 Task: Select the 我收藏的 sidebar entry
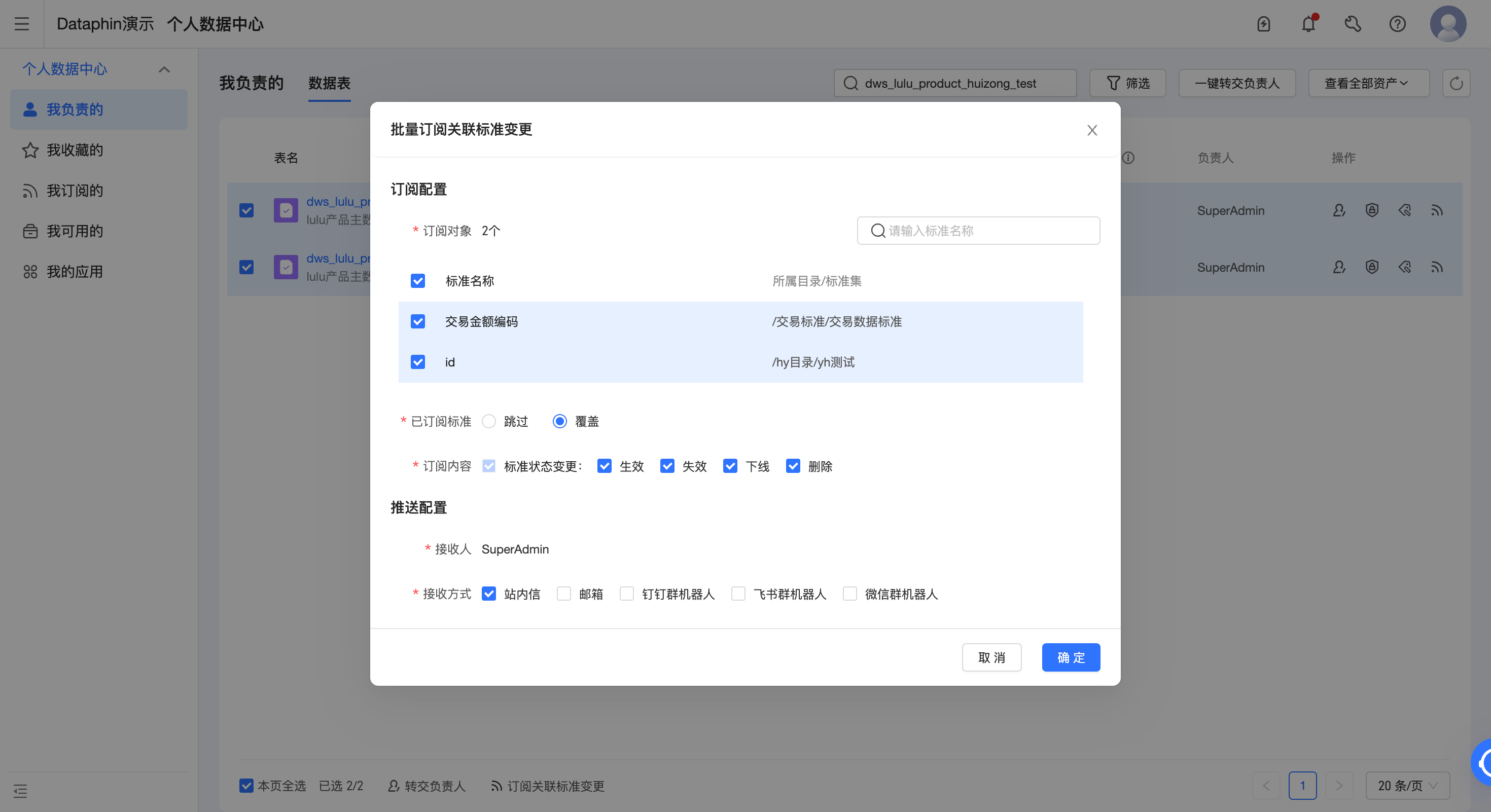[x=74, y=150]
